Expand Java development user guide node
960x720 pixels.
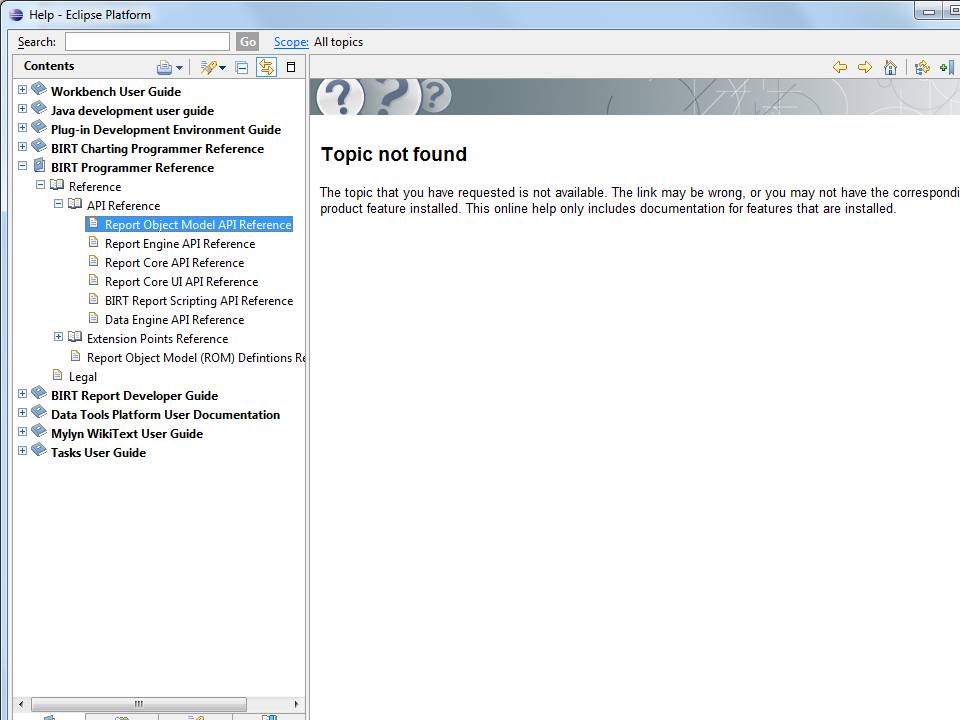pyautogui.click(x=23, y=108)
